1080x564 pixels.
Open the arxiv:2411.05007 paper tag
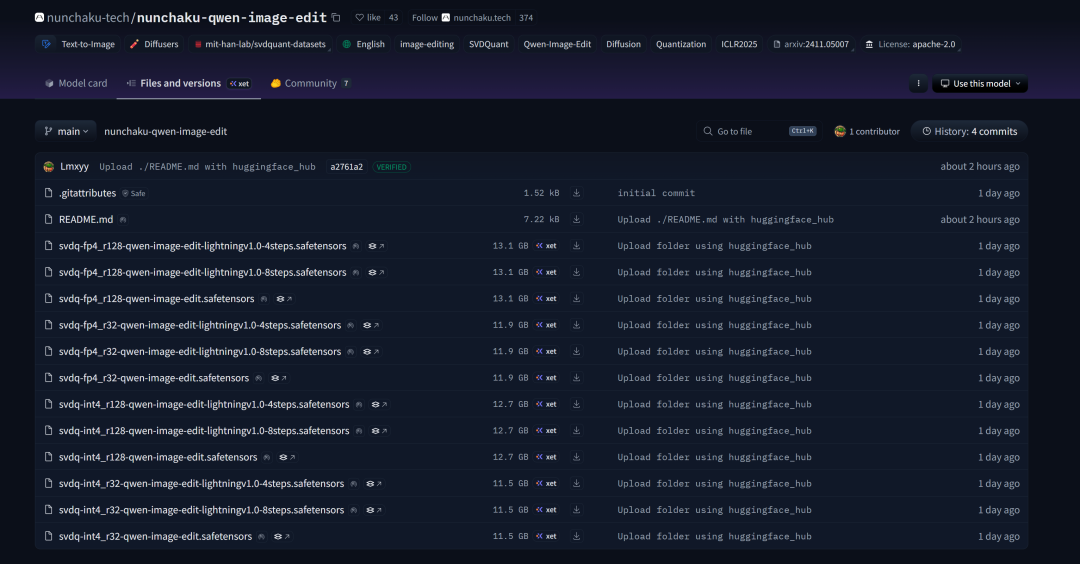811,44
